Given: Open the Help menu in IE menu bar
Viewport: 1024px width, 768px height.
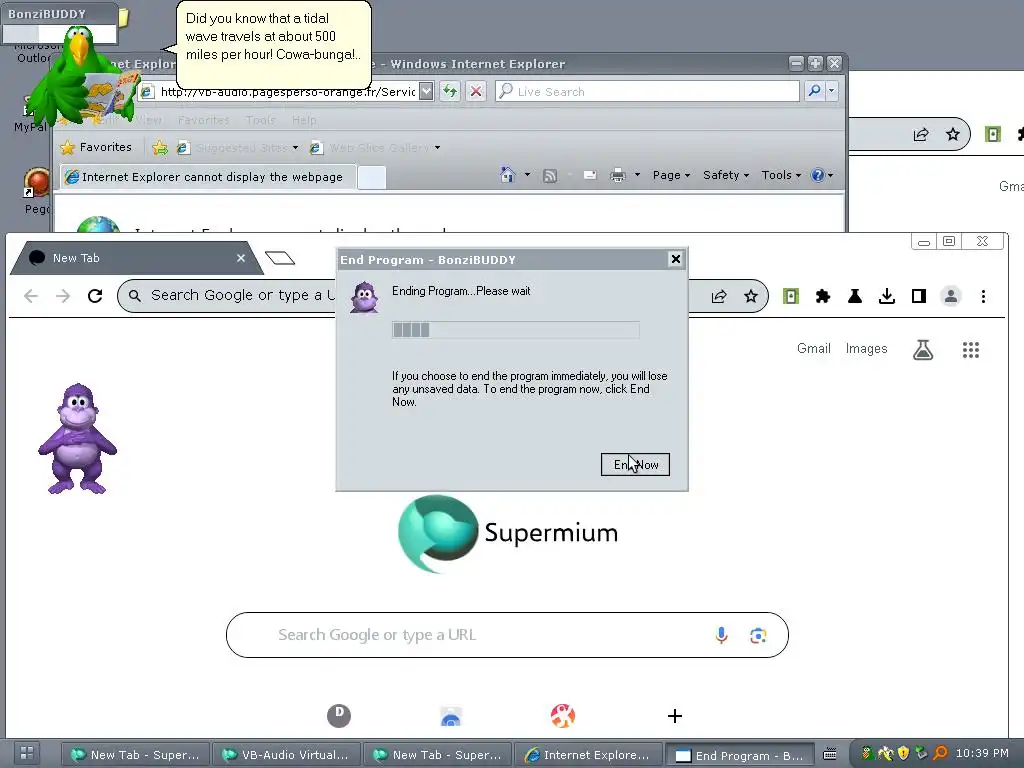Looking at the screenshot, I should click(x=304, y=120).
